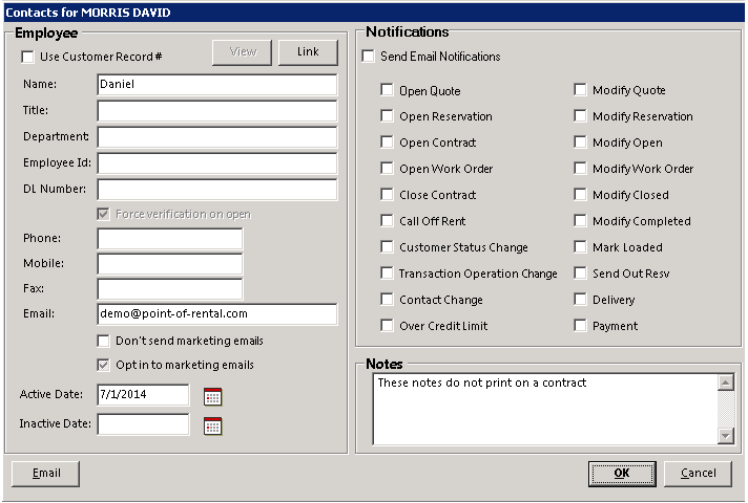This screenshot has width=748, height=503.
Task: Click the Active Date field showing 7/1/2014
Action: point(143,395)
